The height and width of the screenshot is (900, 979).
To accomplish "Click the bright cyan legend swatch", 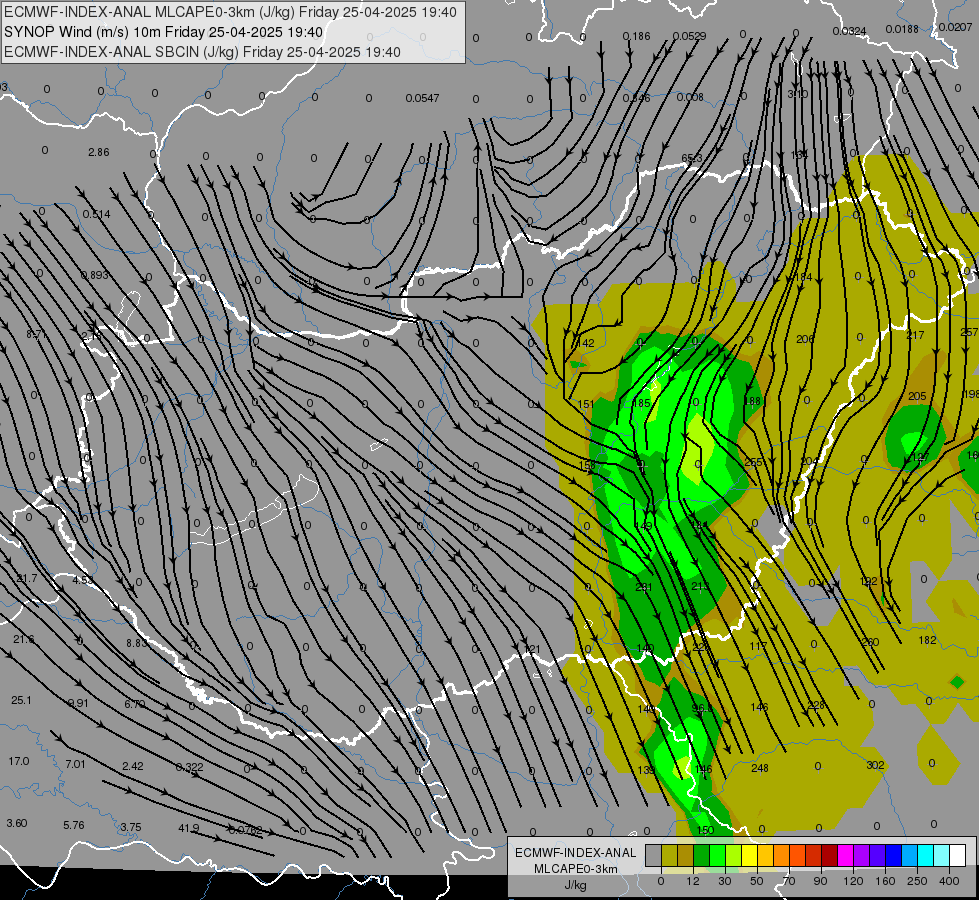I will [926, 855].
